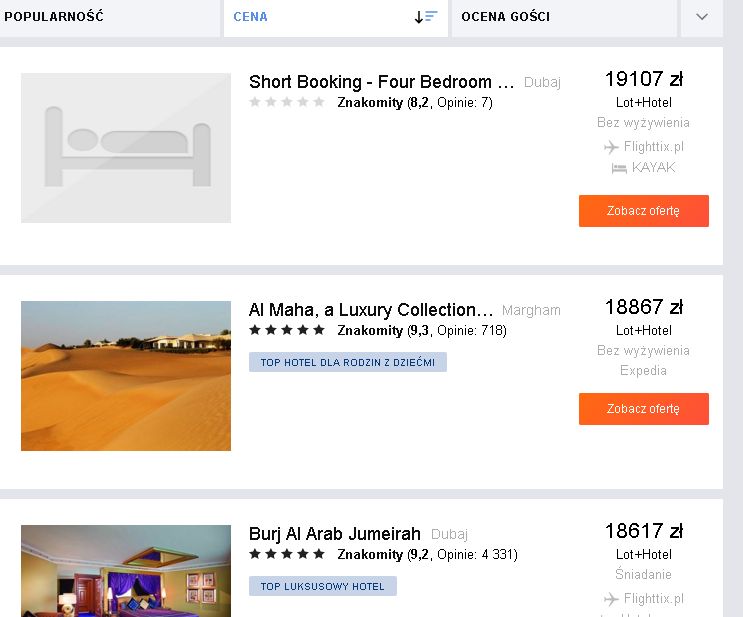Screen dimensions: 743x617
Task: Click the star rating of Short Booking
Action: (x=287, y=102)
